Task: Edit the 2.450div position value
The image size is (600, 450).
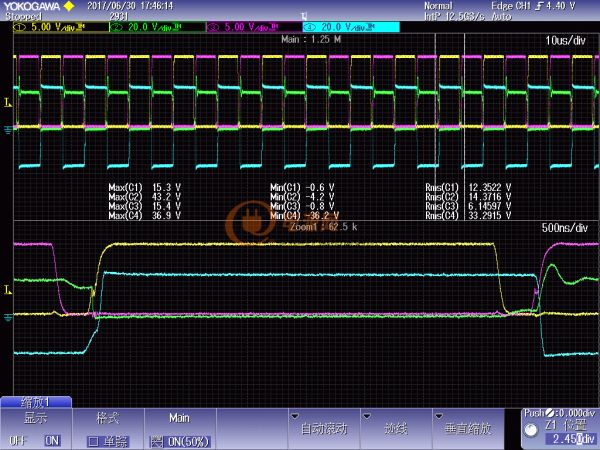Action: 571,439
